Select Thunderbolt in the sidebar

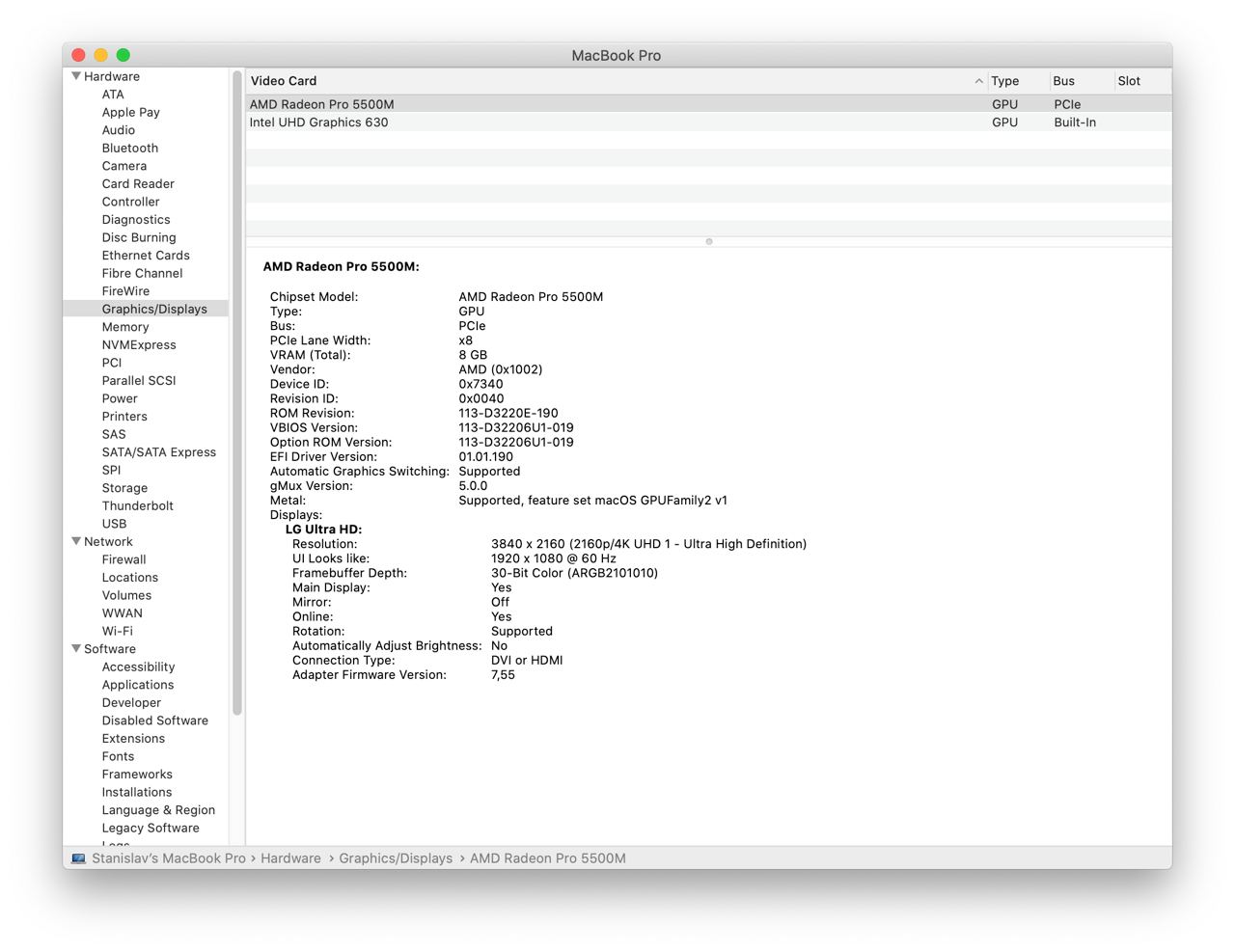coord(138,505)
